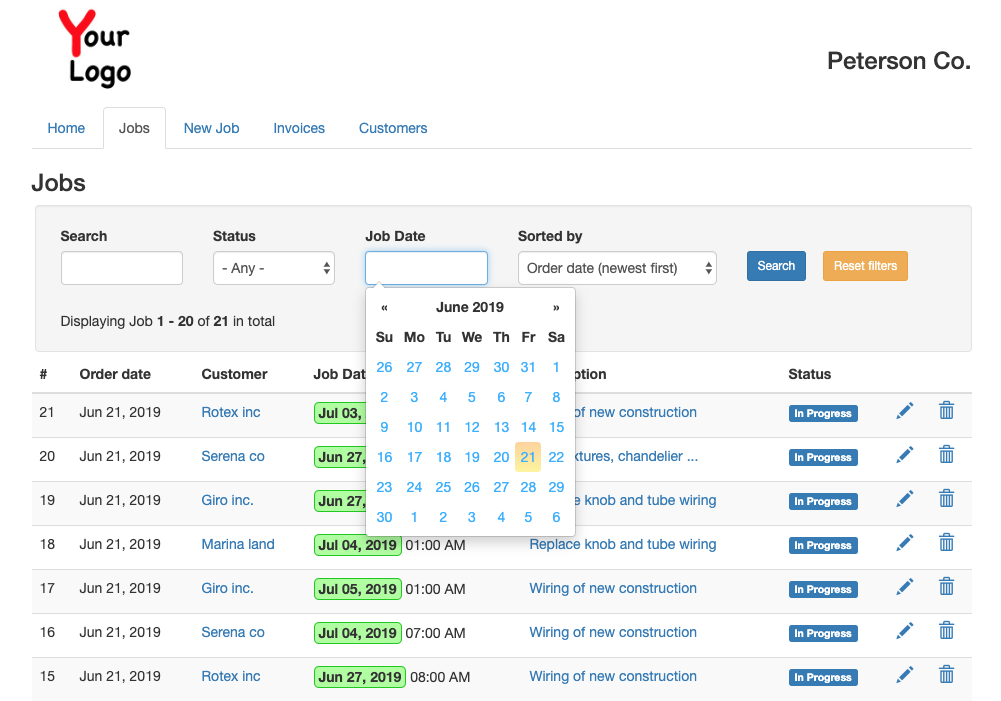The image size is (1001, 701).
Task: Select the Jobs tab
Action: (x=134, y=128)
